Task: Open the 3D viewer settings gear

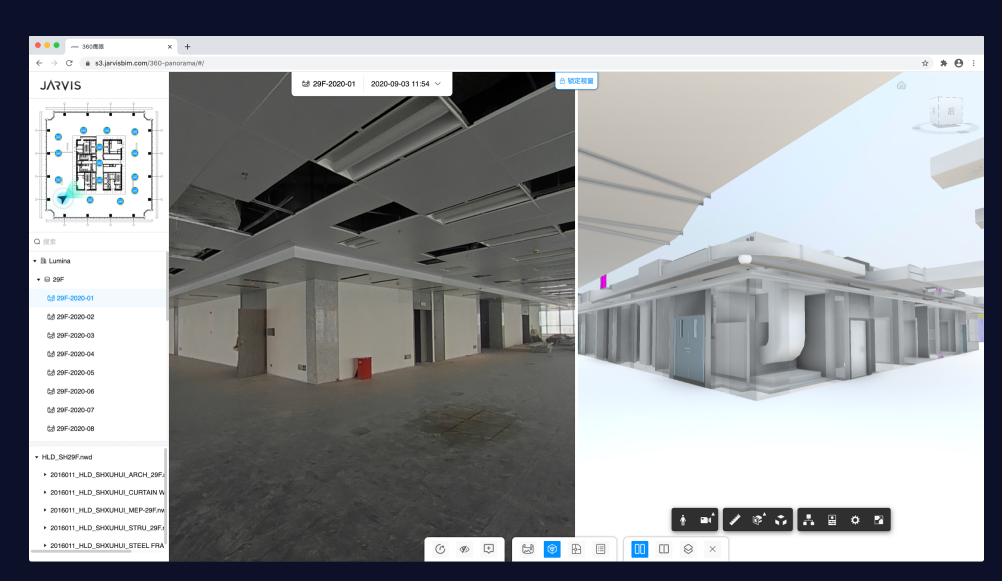Action: [855, 520]
